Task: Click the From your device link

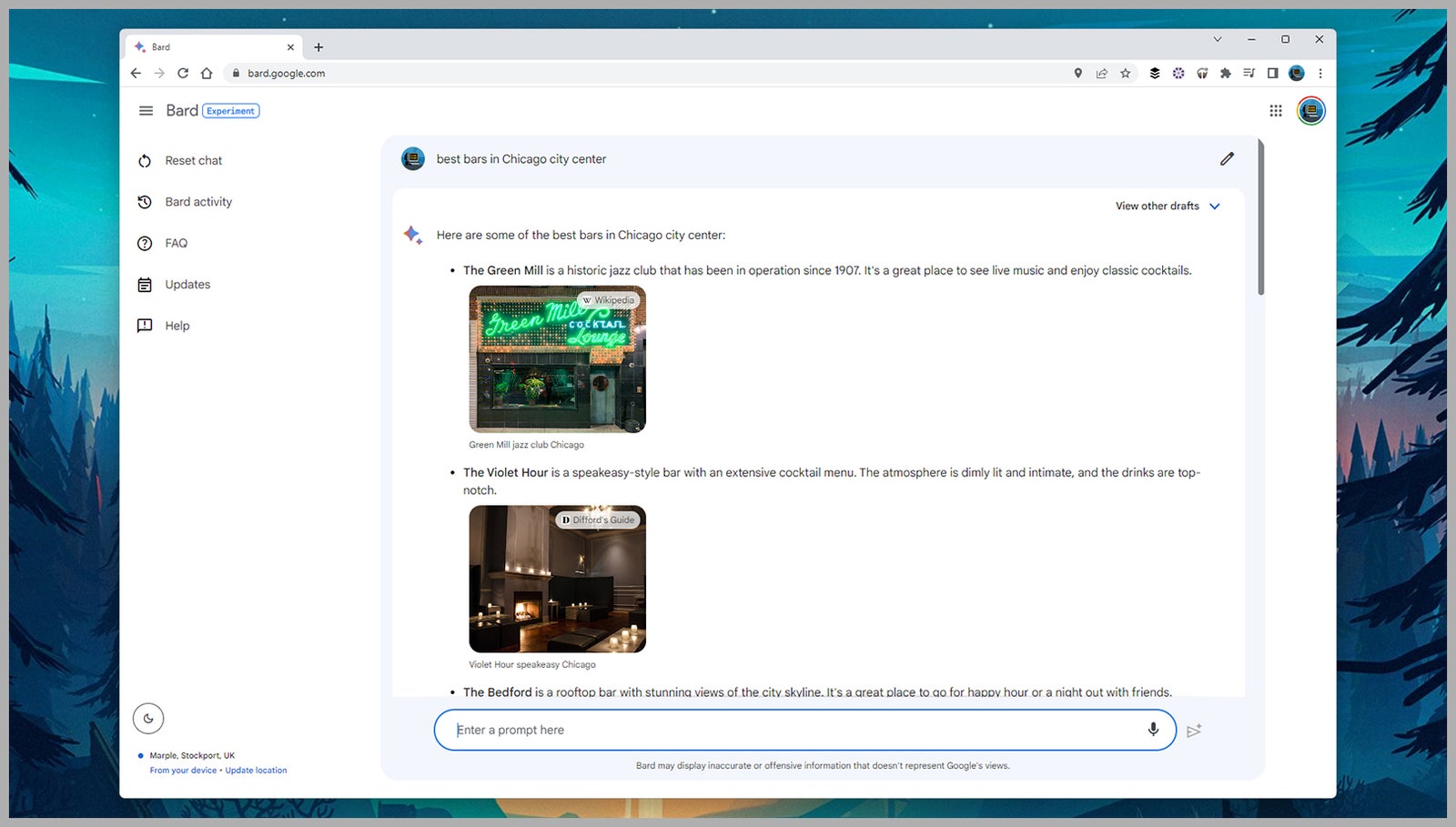Action: [183, 771]
